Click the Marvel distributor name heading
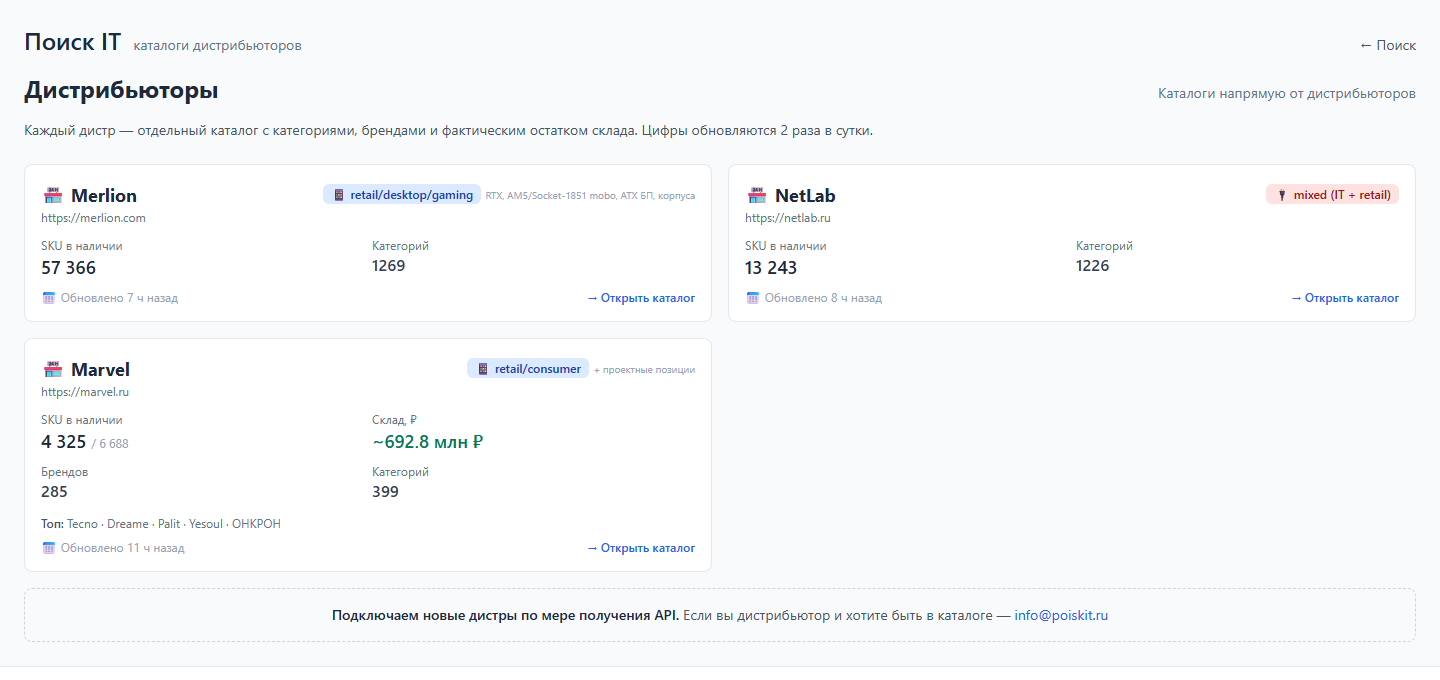The height and width of the screenshot is (680, 1440). 100,370
